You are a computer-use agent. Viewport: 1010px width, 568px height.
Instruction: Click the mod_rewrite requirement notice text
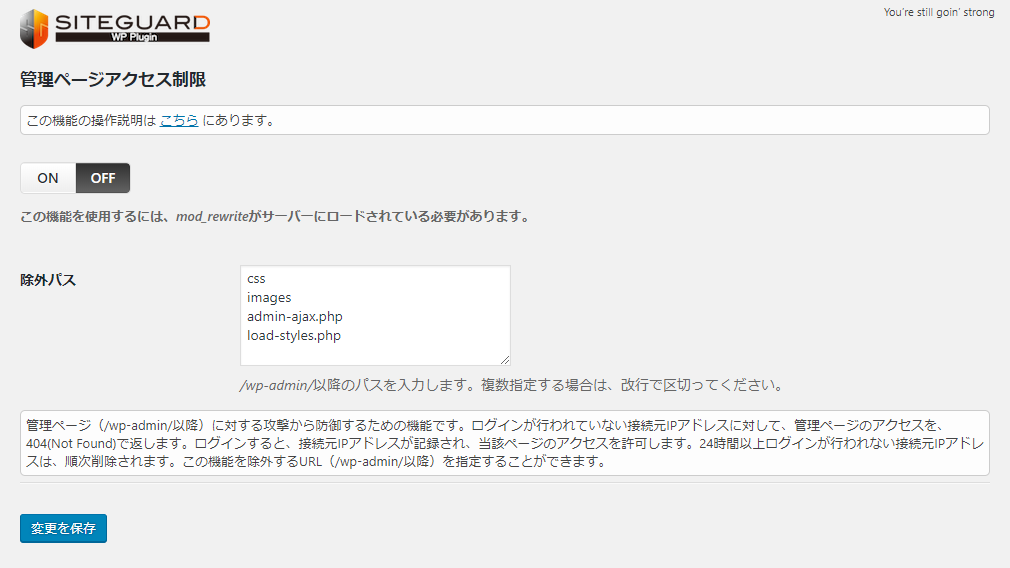(x=274, y=216)
